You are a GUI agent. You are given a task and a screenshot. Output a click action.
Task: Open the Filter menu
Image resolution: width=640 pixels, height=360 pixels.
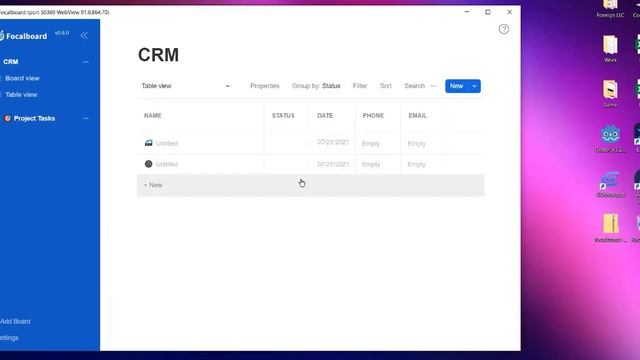pyautogui.click(x=360, y=86)
